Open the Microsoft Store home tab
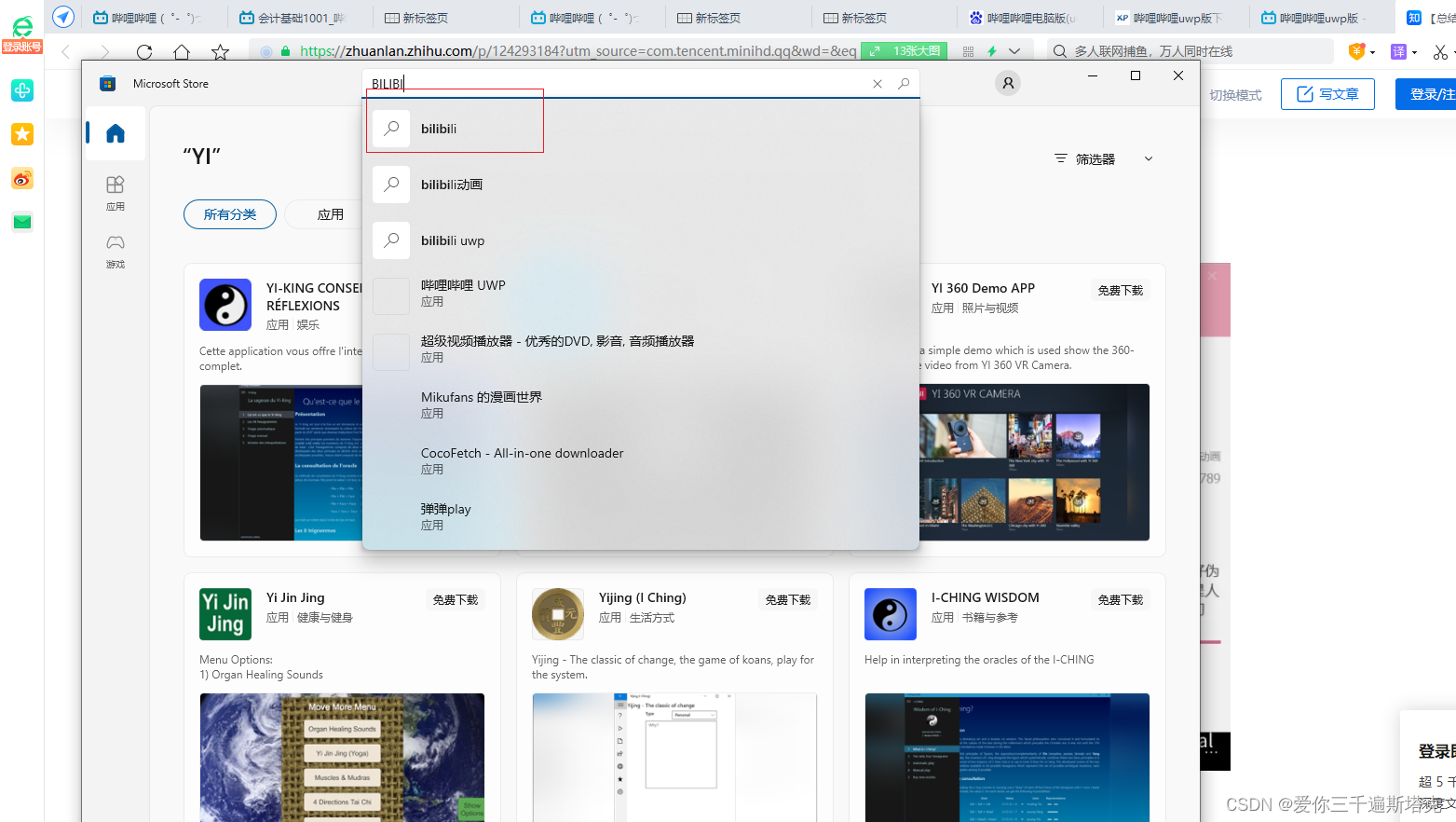The width and height of the screenshot is (1456, 822). coord(116,133)
